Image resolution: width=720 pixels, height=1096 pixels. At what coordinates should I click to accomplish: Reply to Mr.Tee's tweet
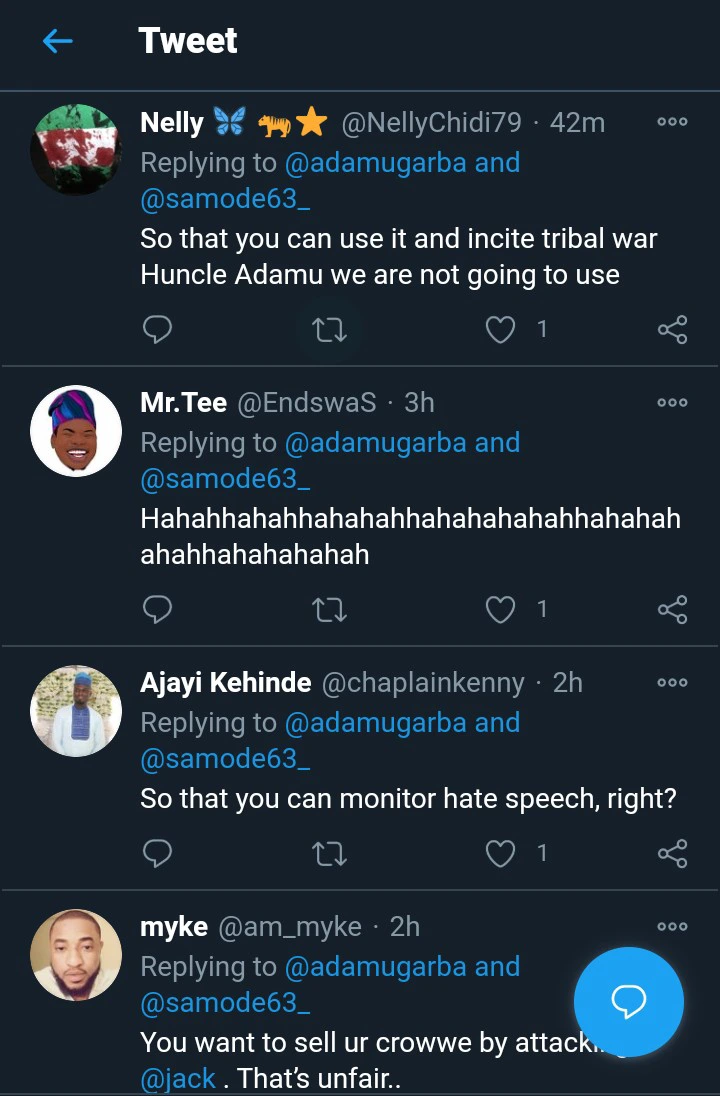157,609
